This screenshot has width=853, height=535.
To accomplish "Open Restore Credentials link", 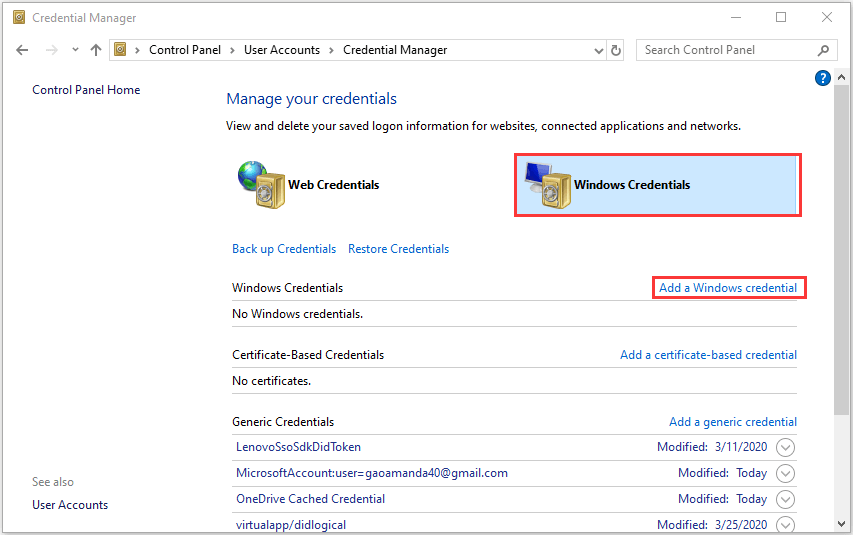I will click(x=398, y=249).
